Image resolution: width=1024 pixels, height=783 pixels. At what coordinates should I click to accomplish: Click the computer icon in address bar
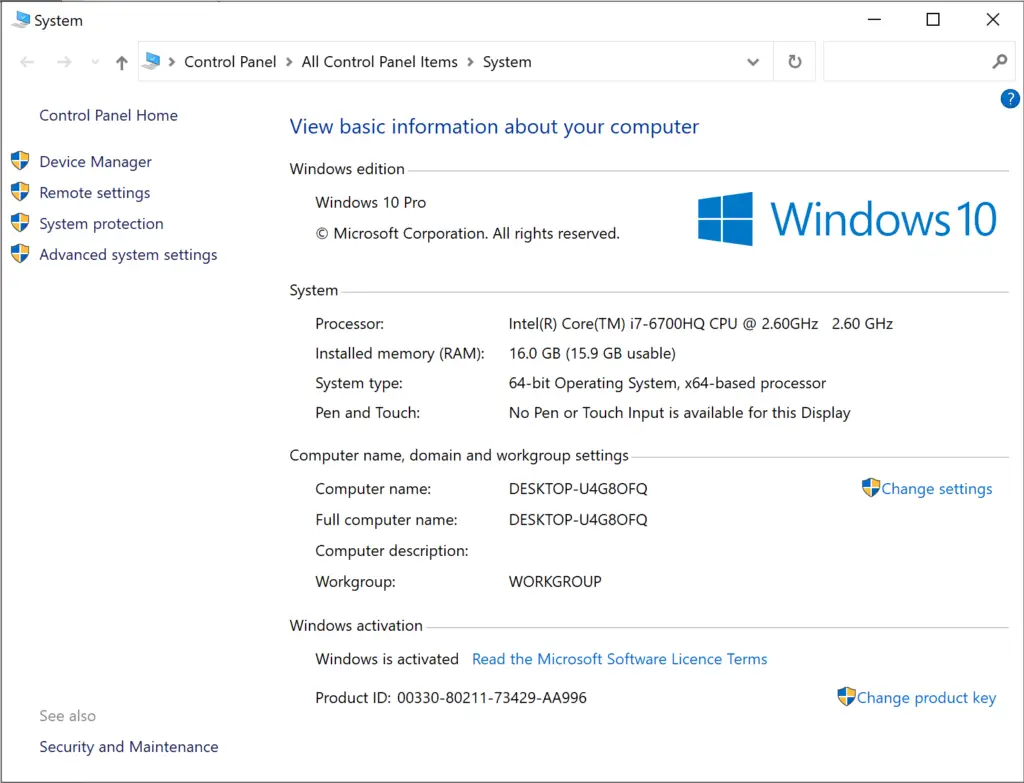(x=151, y=61)
